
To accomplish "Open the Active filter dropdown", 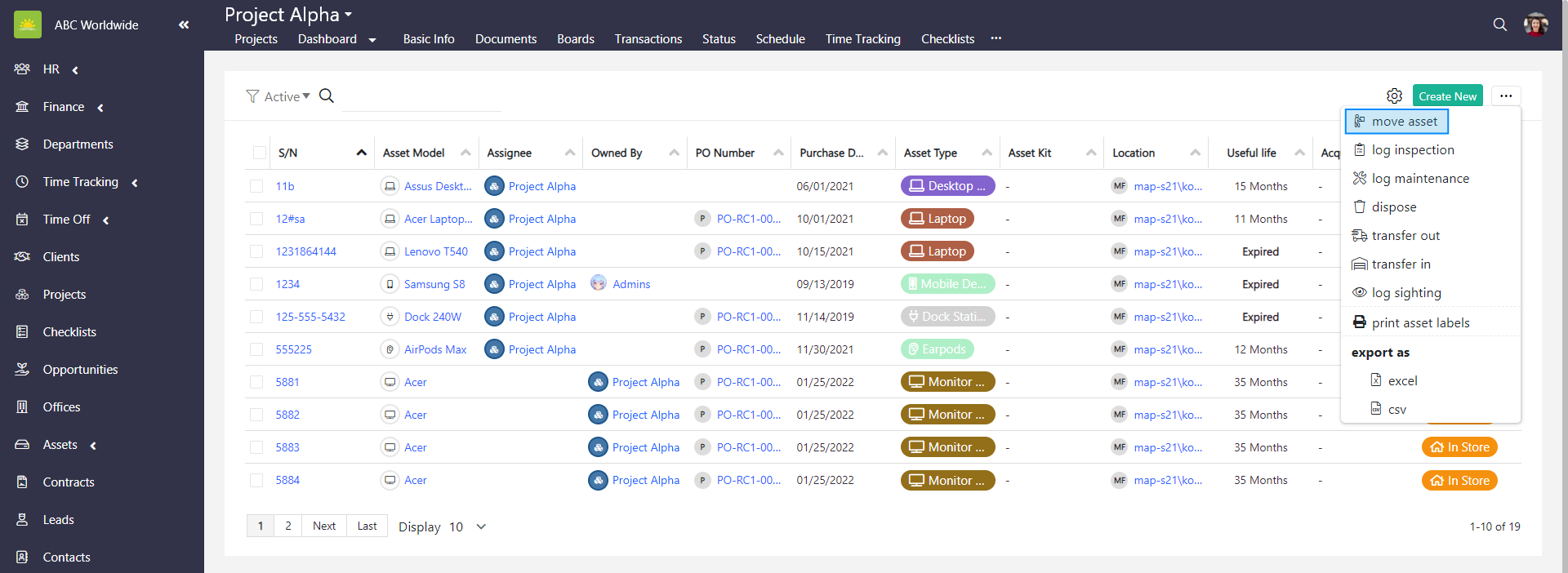I will [x=287, y=96].
